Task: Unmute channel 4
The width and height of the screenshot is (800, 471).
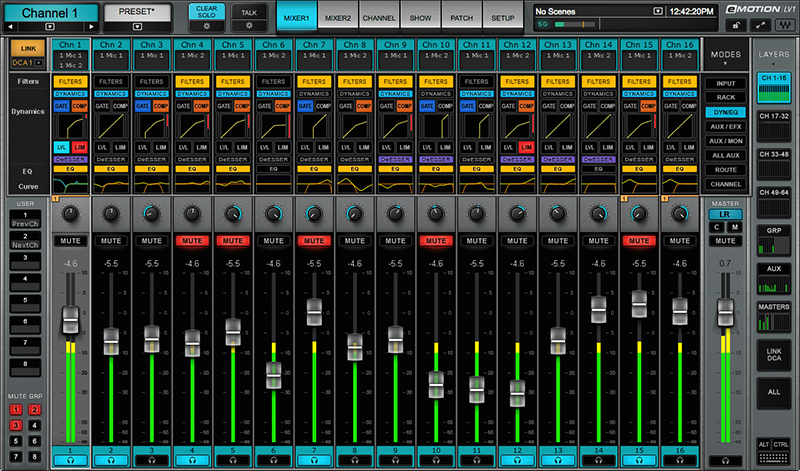Action: pyautogui.click(x=192, y=241)
